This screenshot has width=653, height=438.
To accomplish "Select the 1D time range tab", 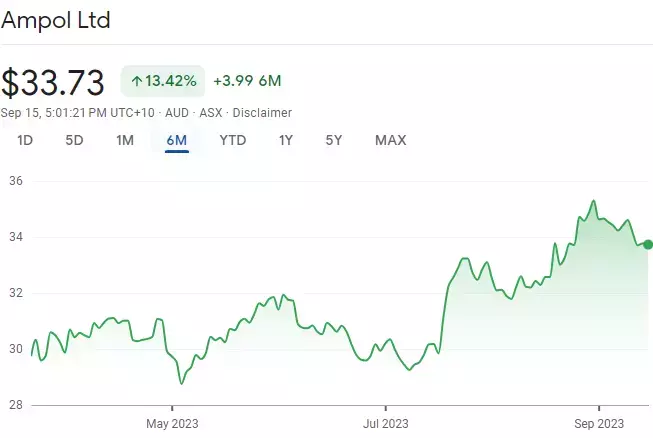I will [25, 140].
